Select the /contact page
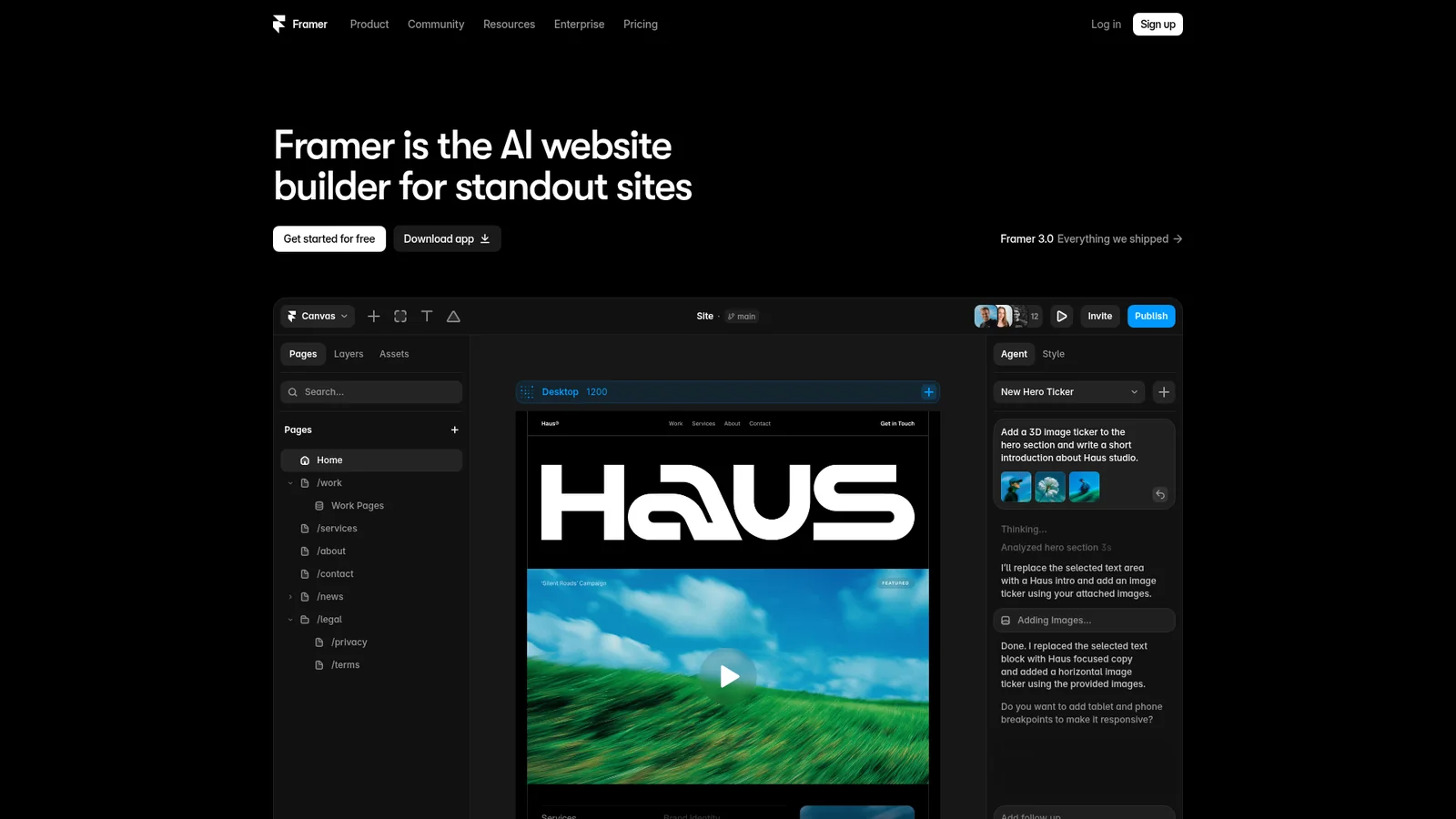 coord(371,574)
